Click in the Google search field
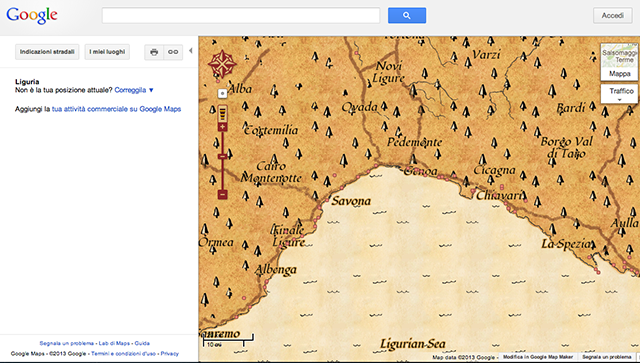640x363 pixels. coord(241,16)
